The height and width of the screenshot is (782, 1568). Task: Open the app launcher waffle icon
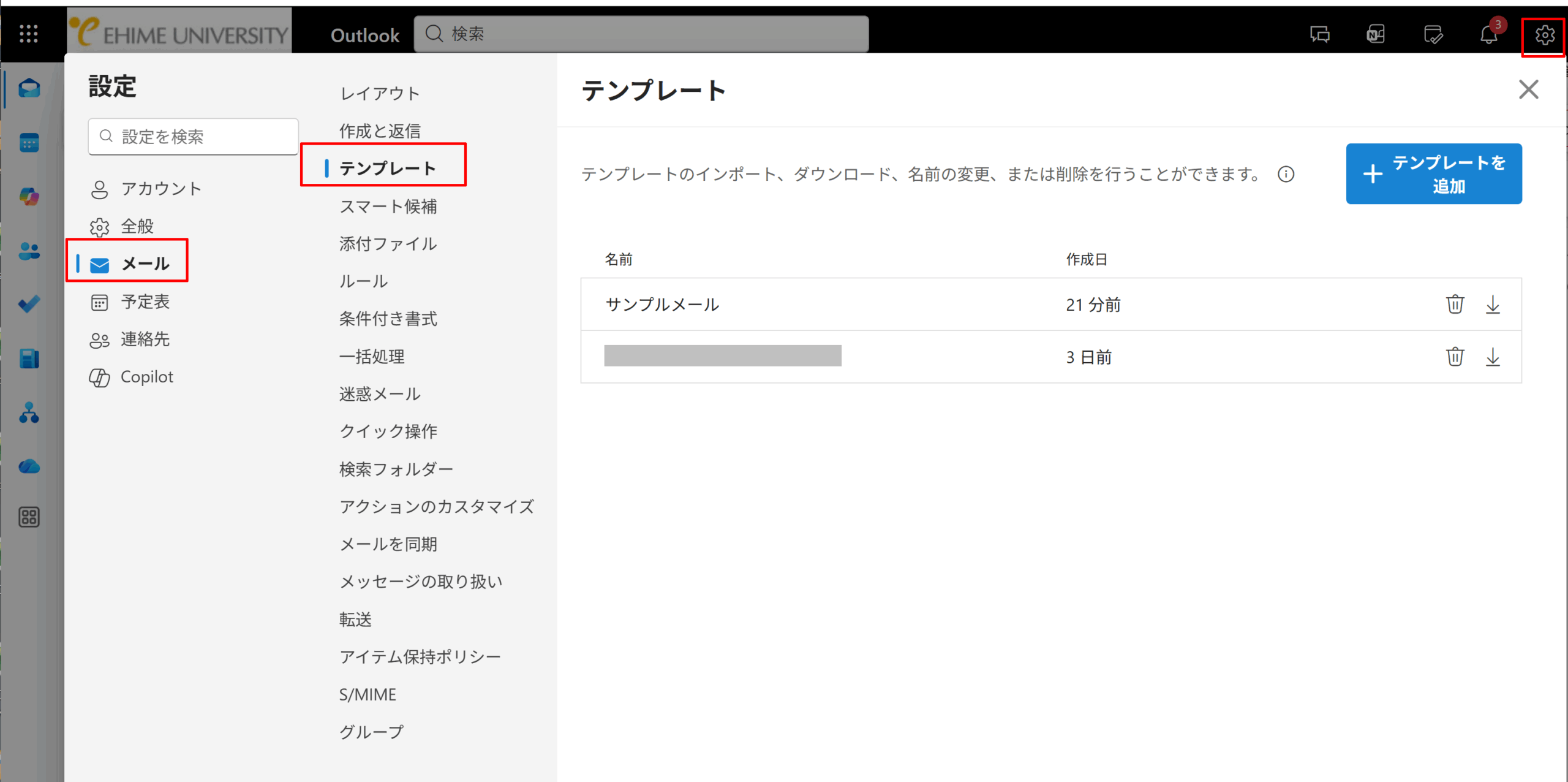point(28,34)
